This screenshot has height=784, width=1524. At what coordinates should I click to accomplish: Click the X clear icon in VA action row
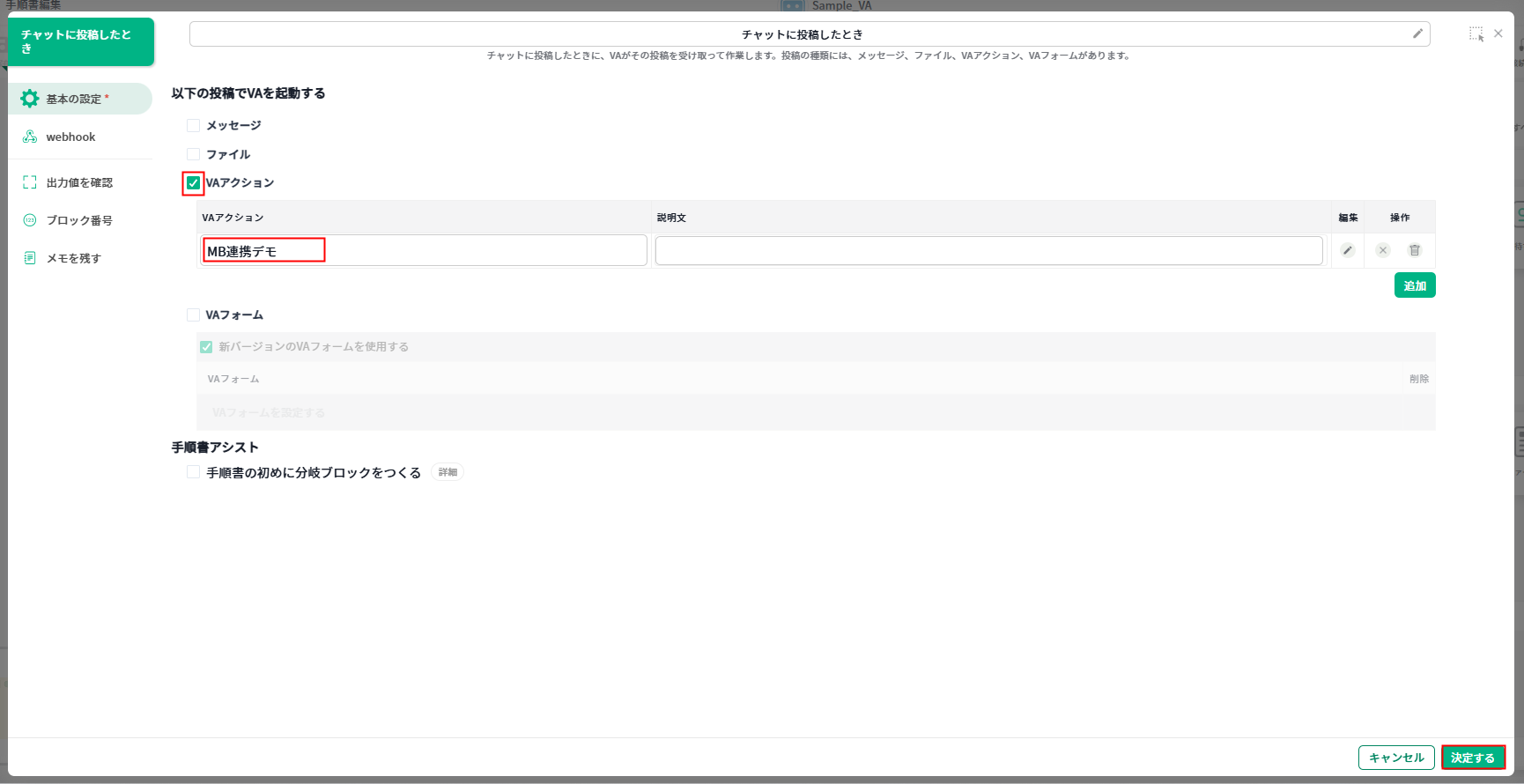(x=1382, y=250)
